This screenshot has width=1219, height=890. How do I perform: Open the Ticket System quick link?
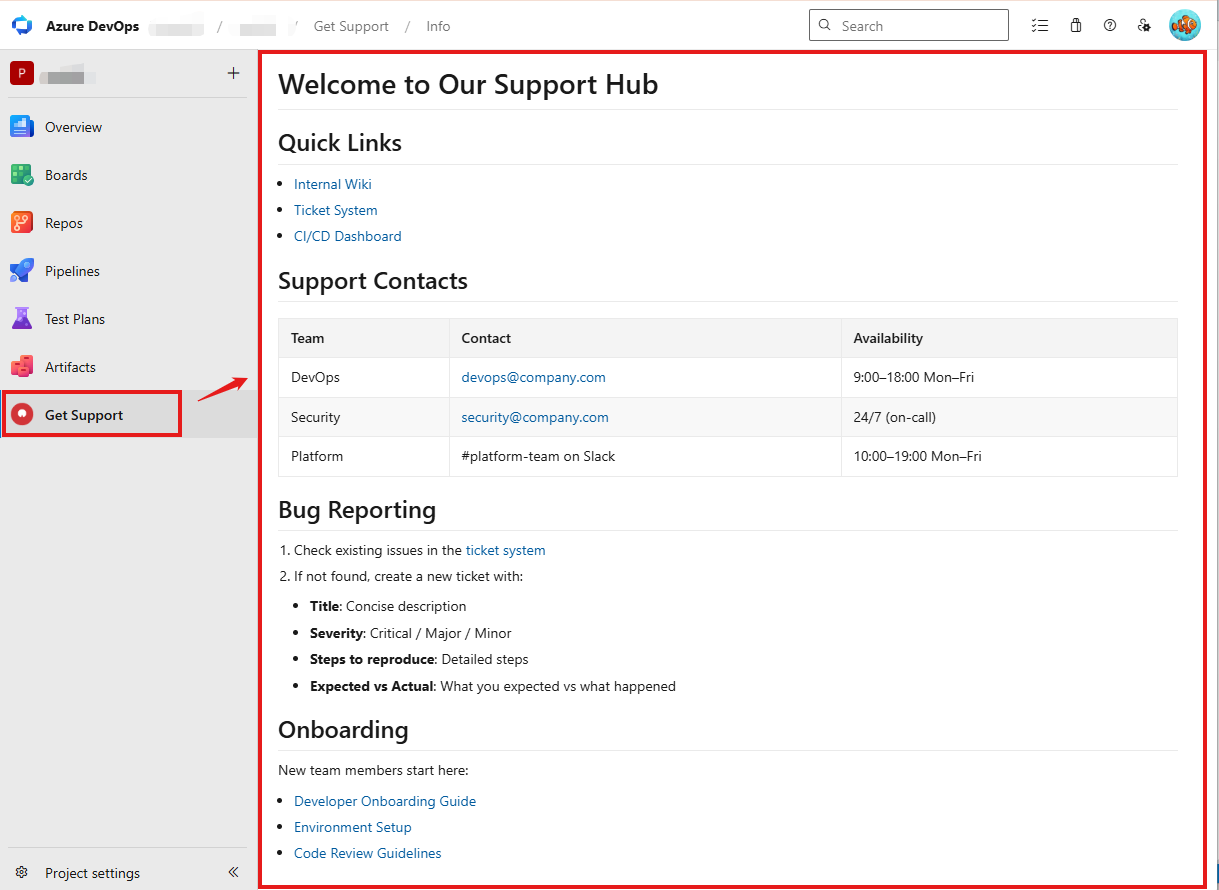336,210
